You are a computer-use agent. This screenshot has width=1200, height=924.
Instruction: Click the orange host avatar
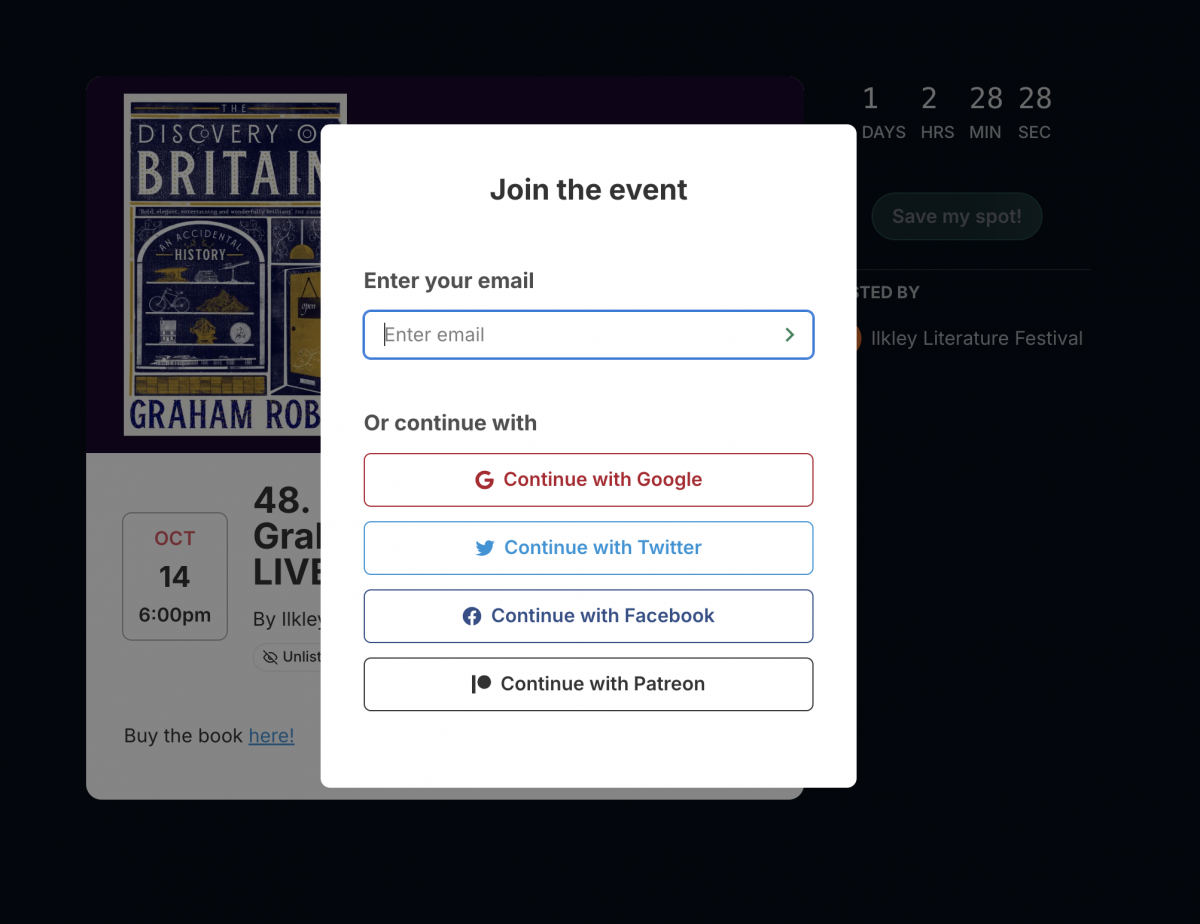(x=853, y=338)
